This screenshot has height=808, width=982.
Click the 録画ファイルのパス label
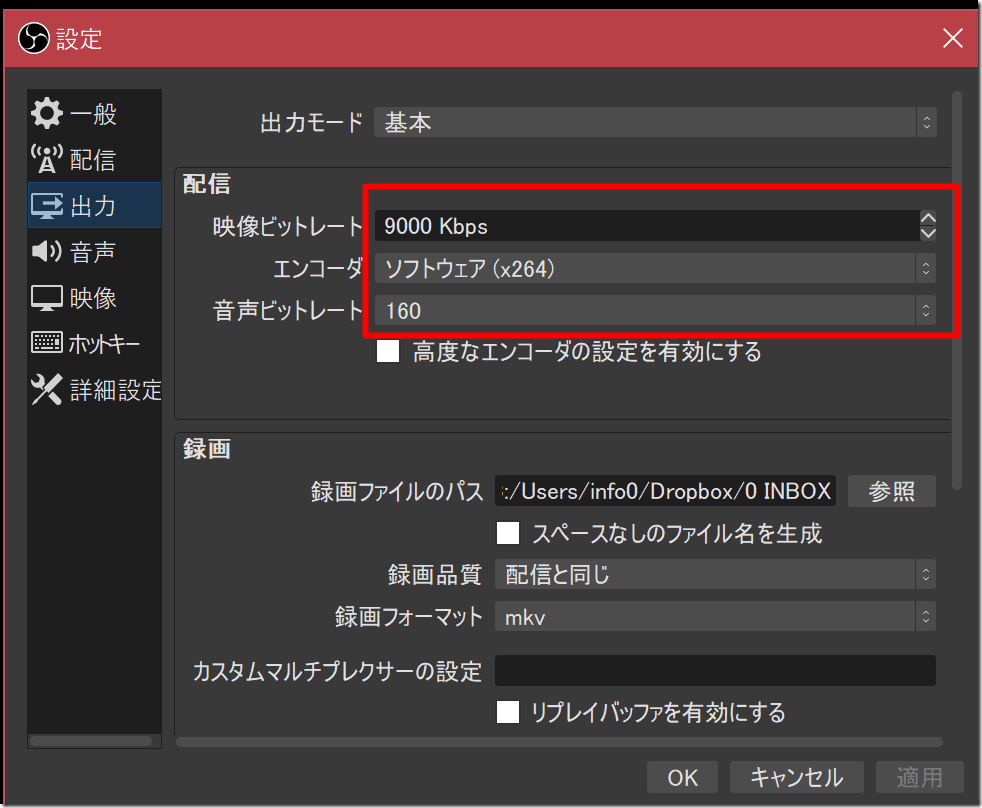click(x=397, y=491)
